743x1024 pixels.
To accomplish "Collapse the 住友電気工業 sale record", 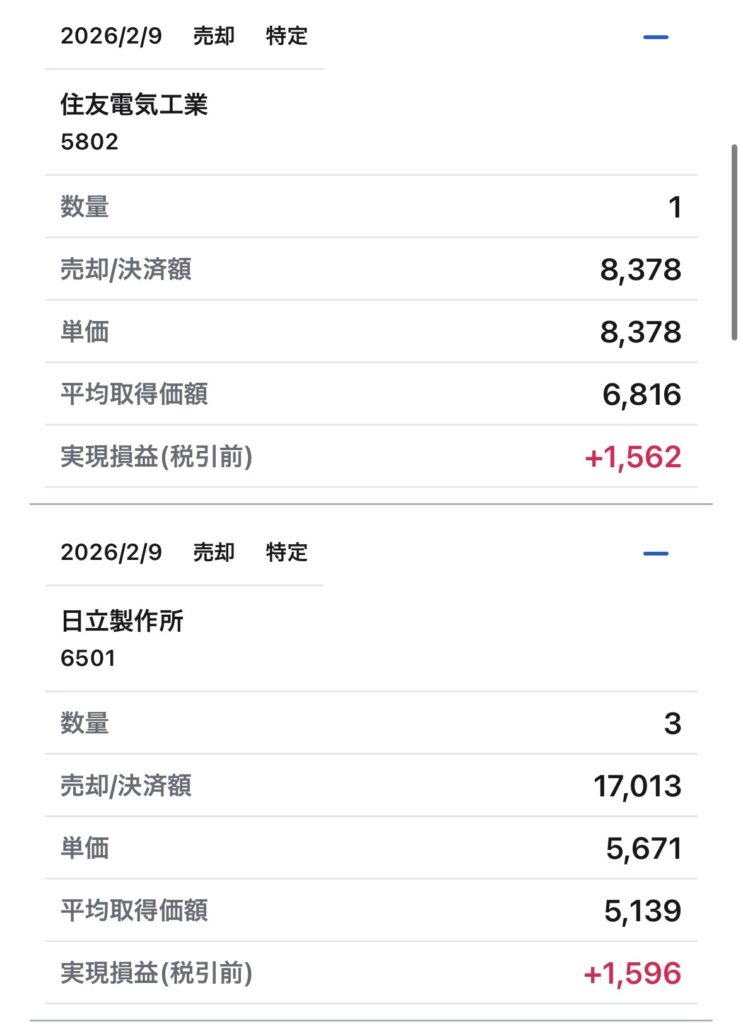I will (655, 37).
